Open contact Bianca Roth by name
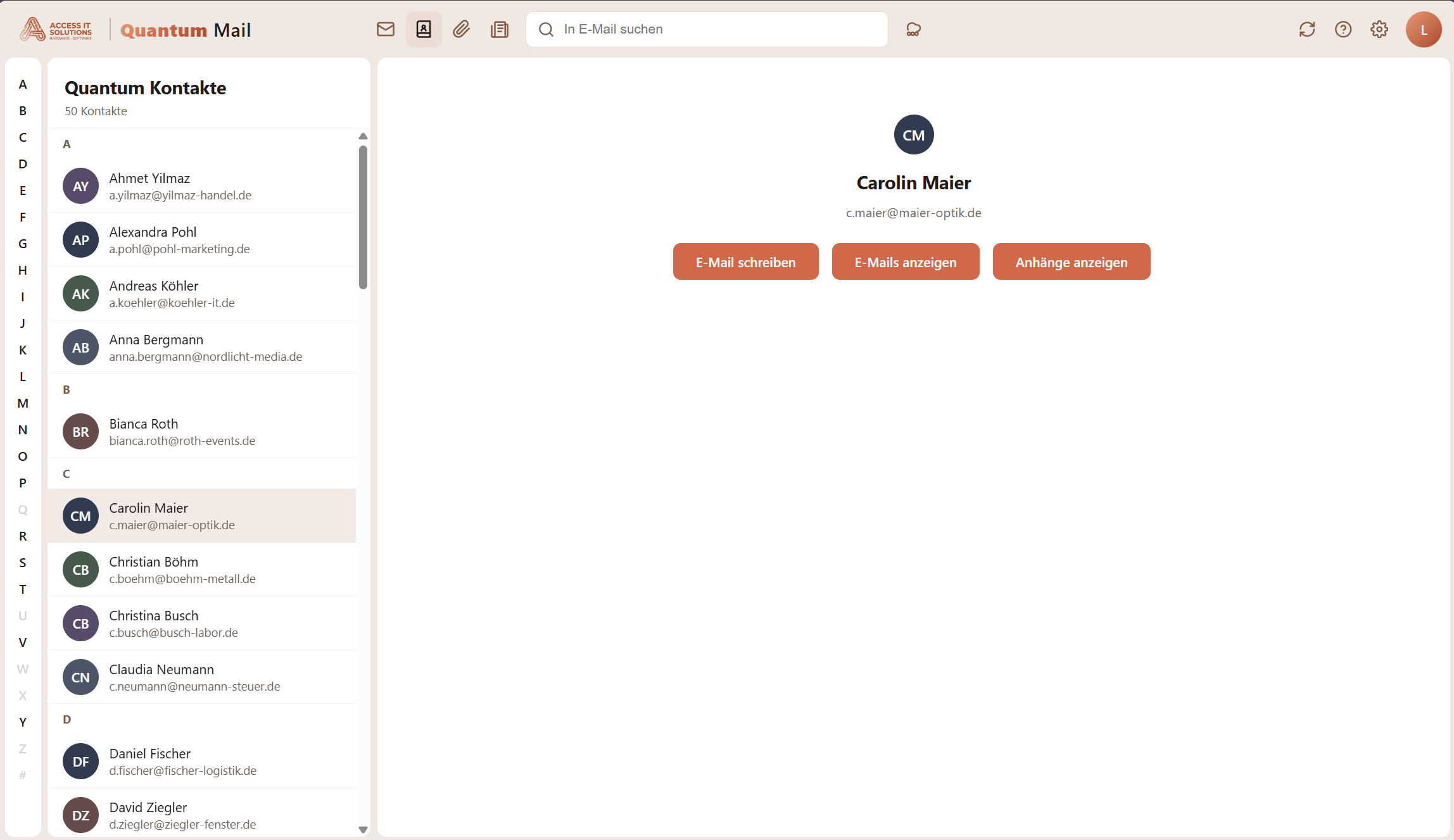The width and height of the screenshot is (1454, 840). point(144,424)
